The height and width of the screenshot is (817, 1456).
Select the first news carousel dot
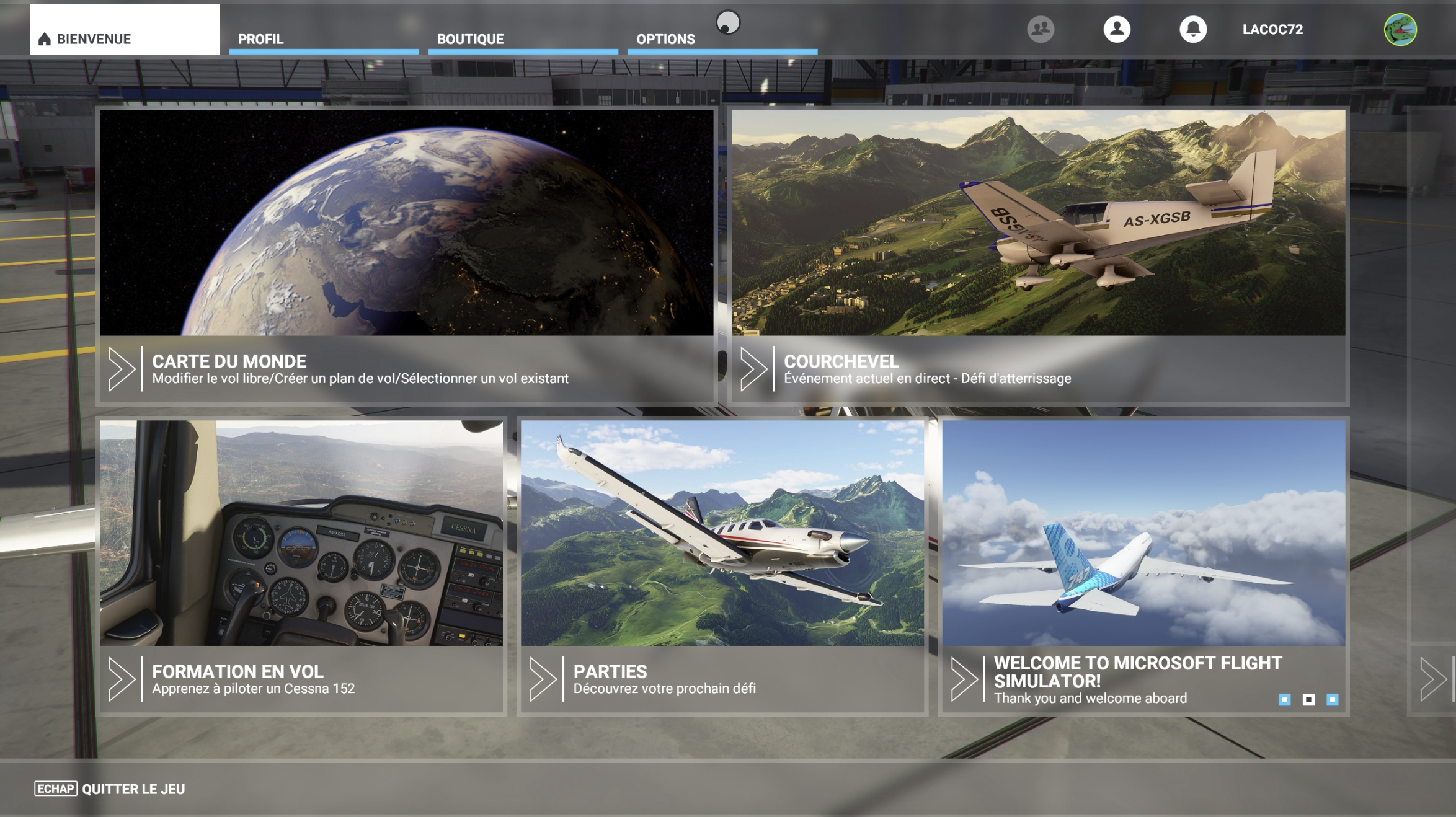(1285, 699)
